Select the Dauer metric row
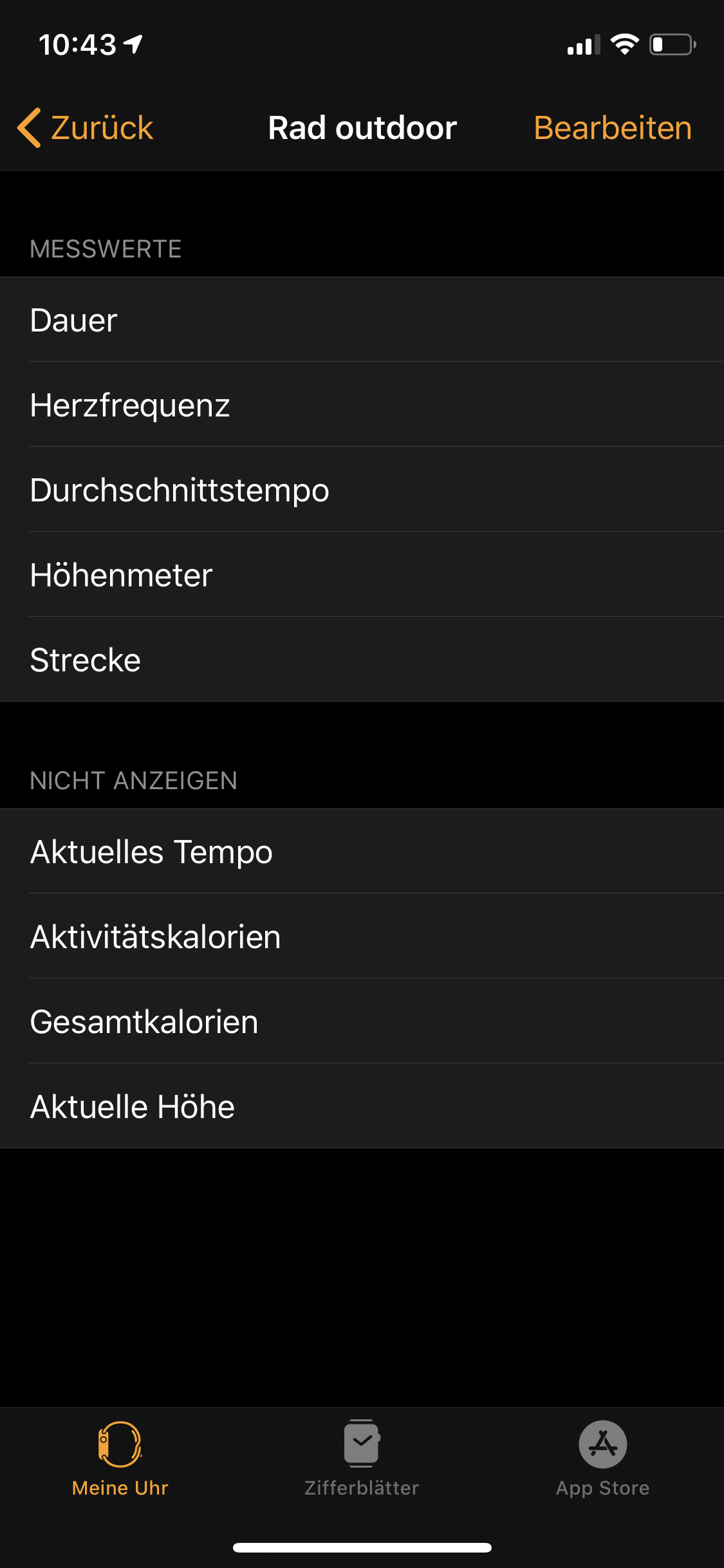Image resolution: width=724 pixels, height=1568 pixels. coord(362,320)
